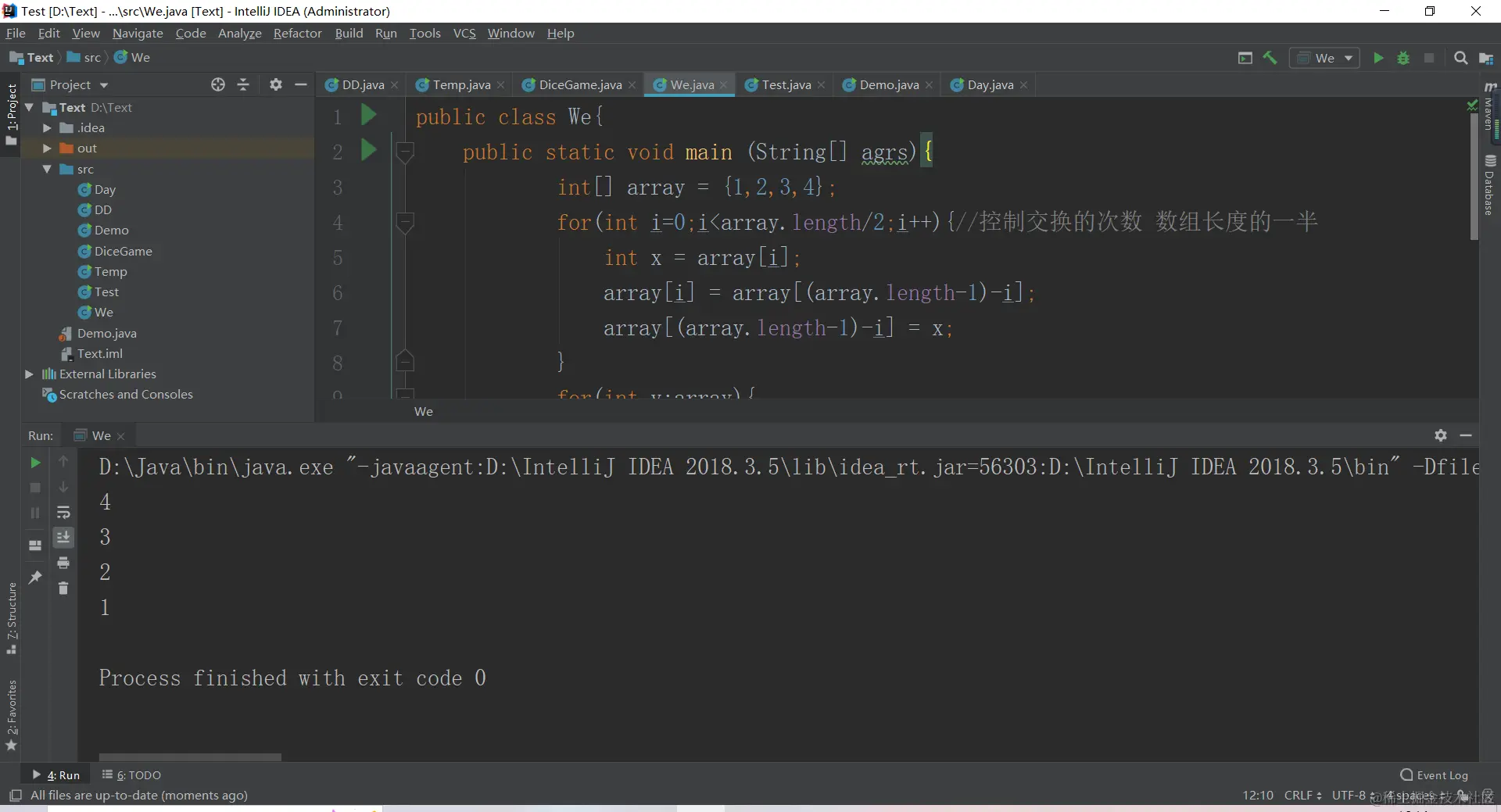
Task: Switch to the Day.java editor tab
Action: pos(990,84)
